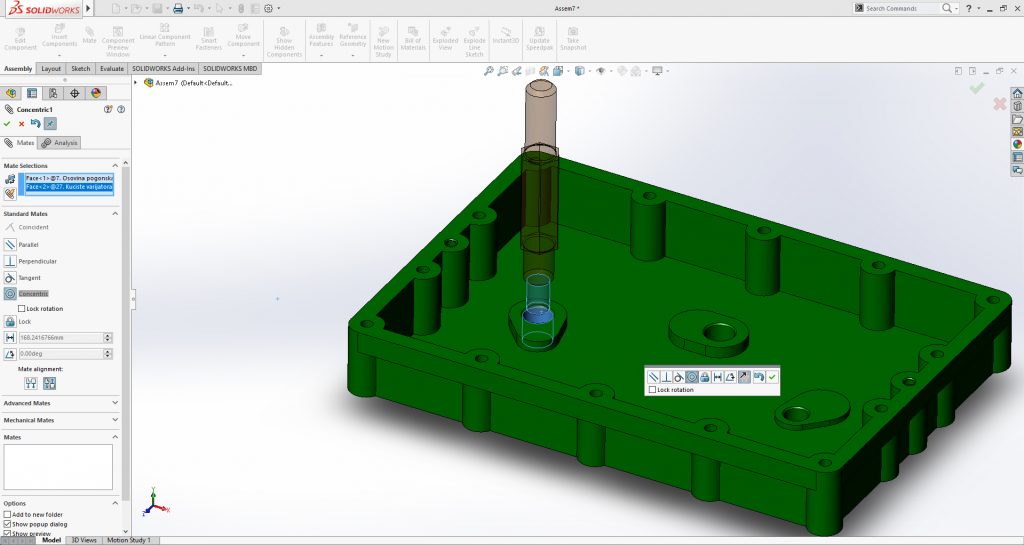1024x545 pixels.
Task: Undo the mate from the popup toolbar
Action: pyautogui.click(x=759, y=377)
